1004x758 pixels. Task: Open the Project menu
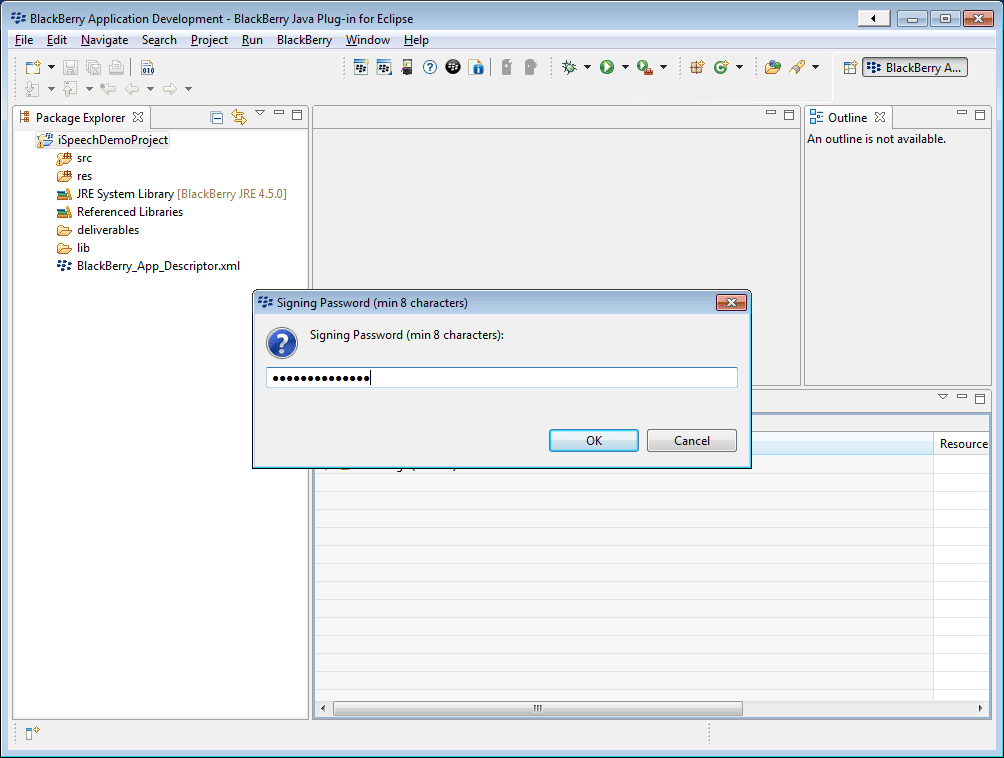tap(209, 40)
